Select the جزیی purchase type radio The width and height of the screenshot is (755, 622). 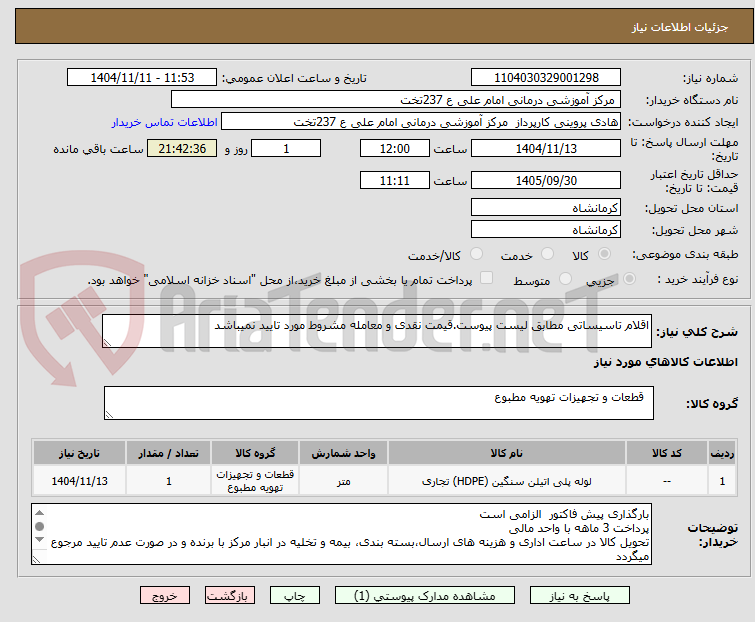tap(629, 279)
